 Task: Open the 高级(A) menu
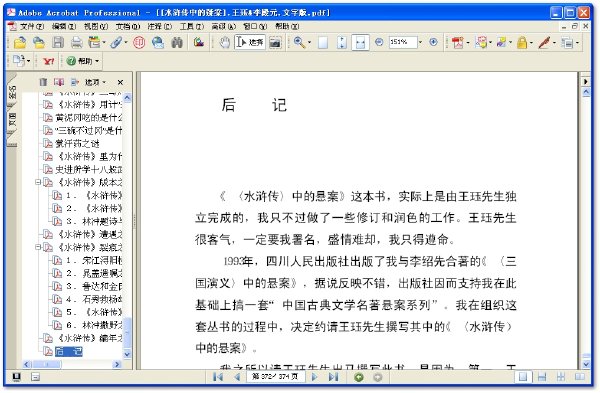coord(223,26)
